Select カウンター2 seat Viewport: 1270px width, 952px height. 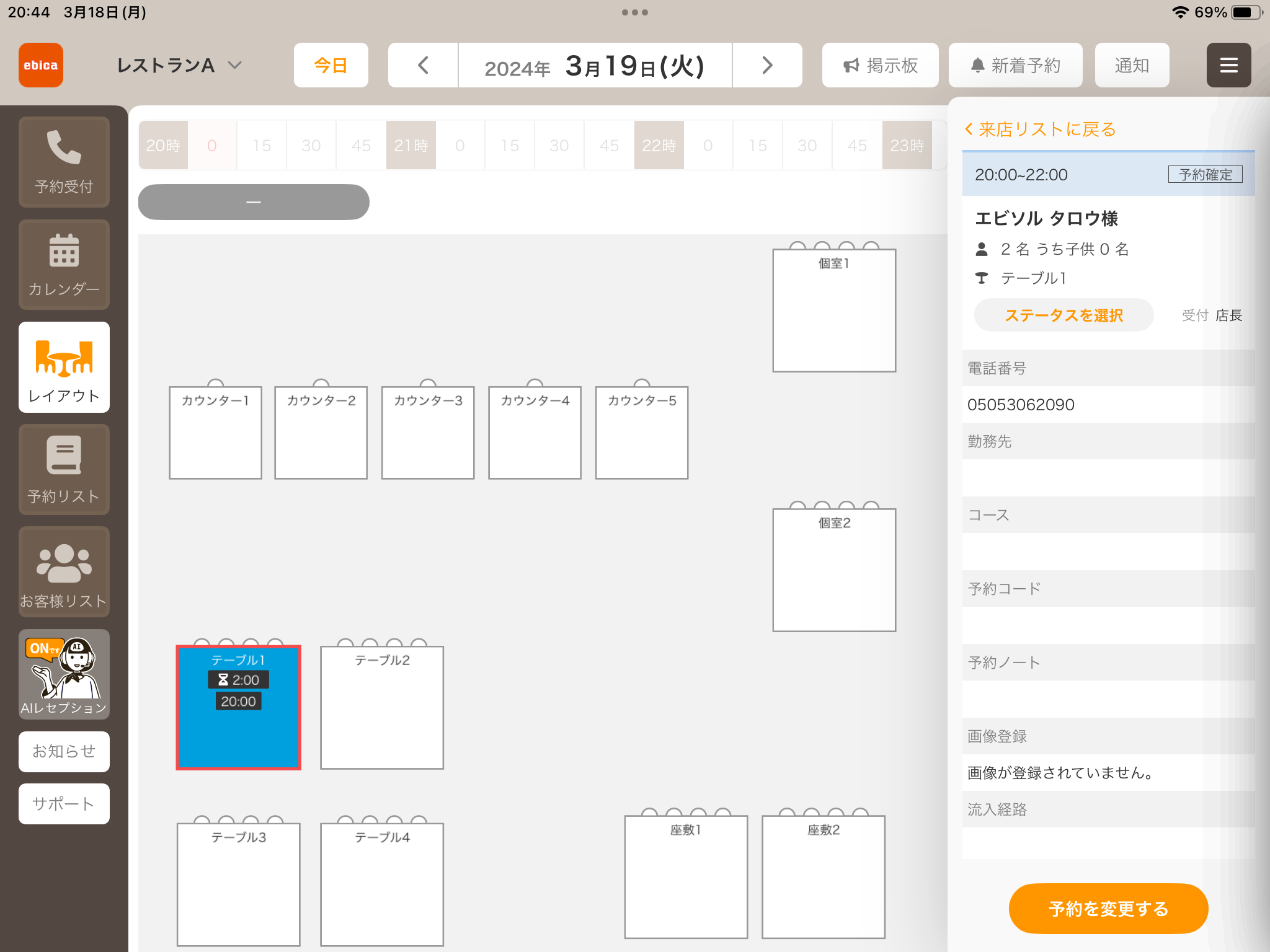[321, 433]
